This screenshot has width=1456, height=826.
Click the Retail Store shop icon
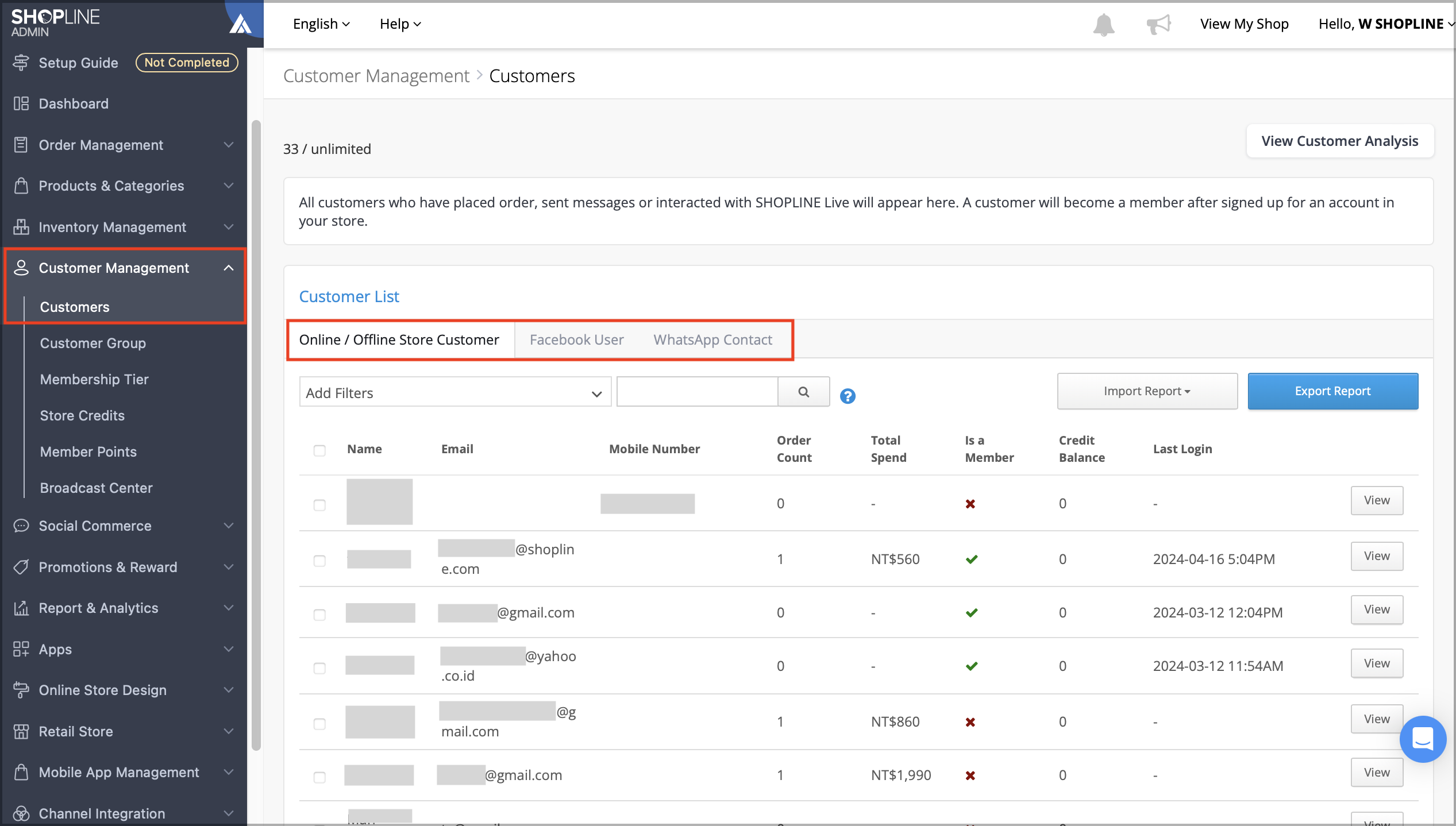21,731
